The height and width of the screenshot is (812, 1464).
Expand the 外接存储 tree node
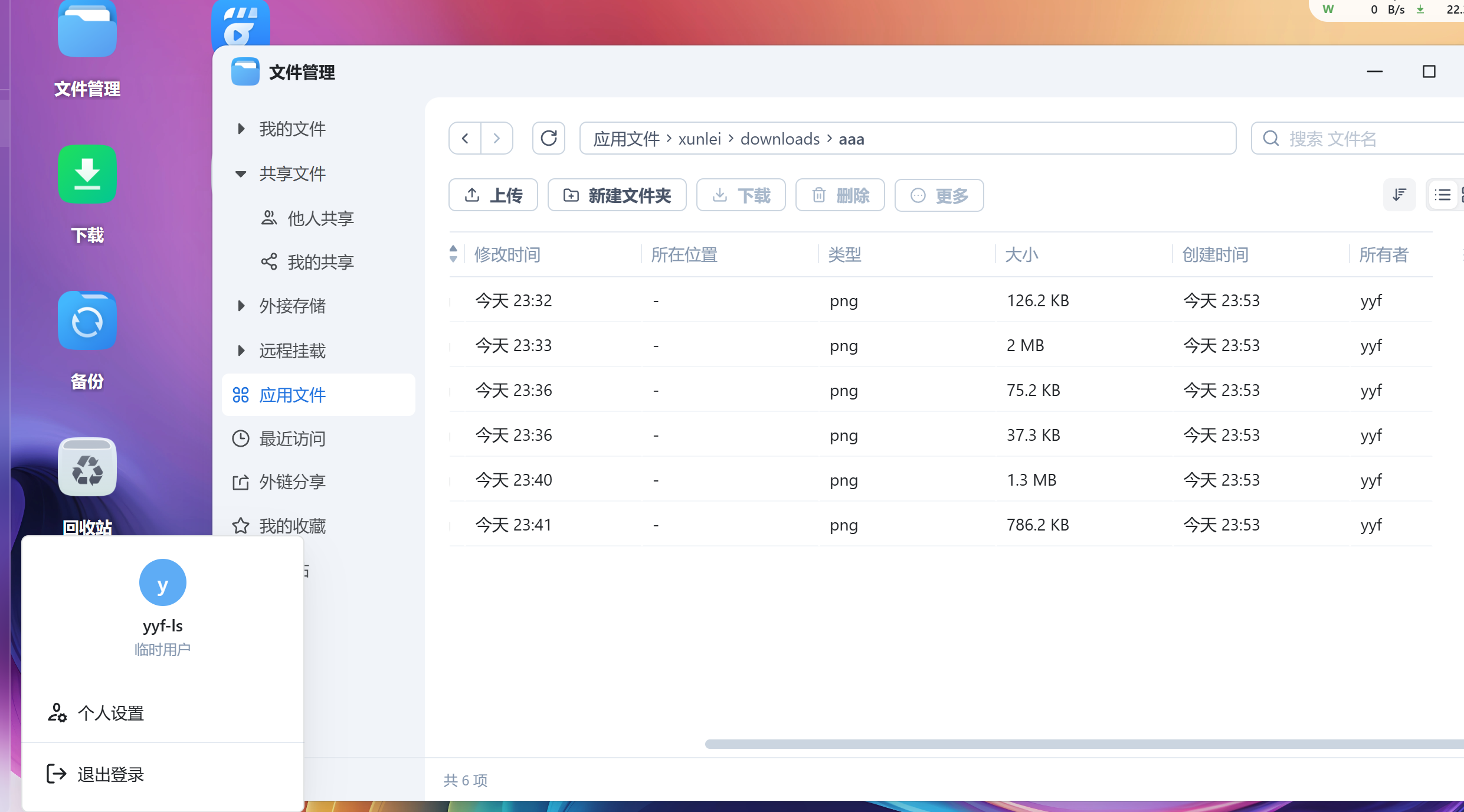click(241, 306)
